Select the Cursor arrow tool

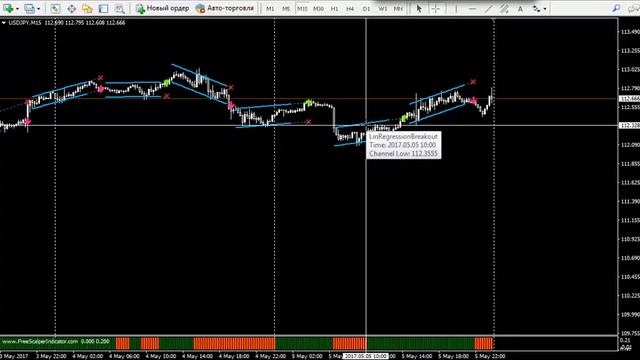(x=419, y=9)
